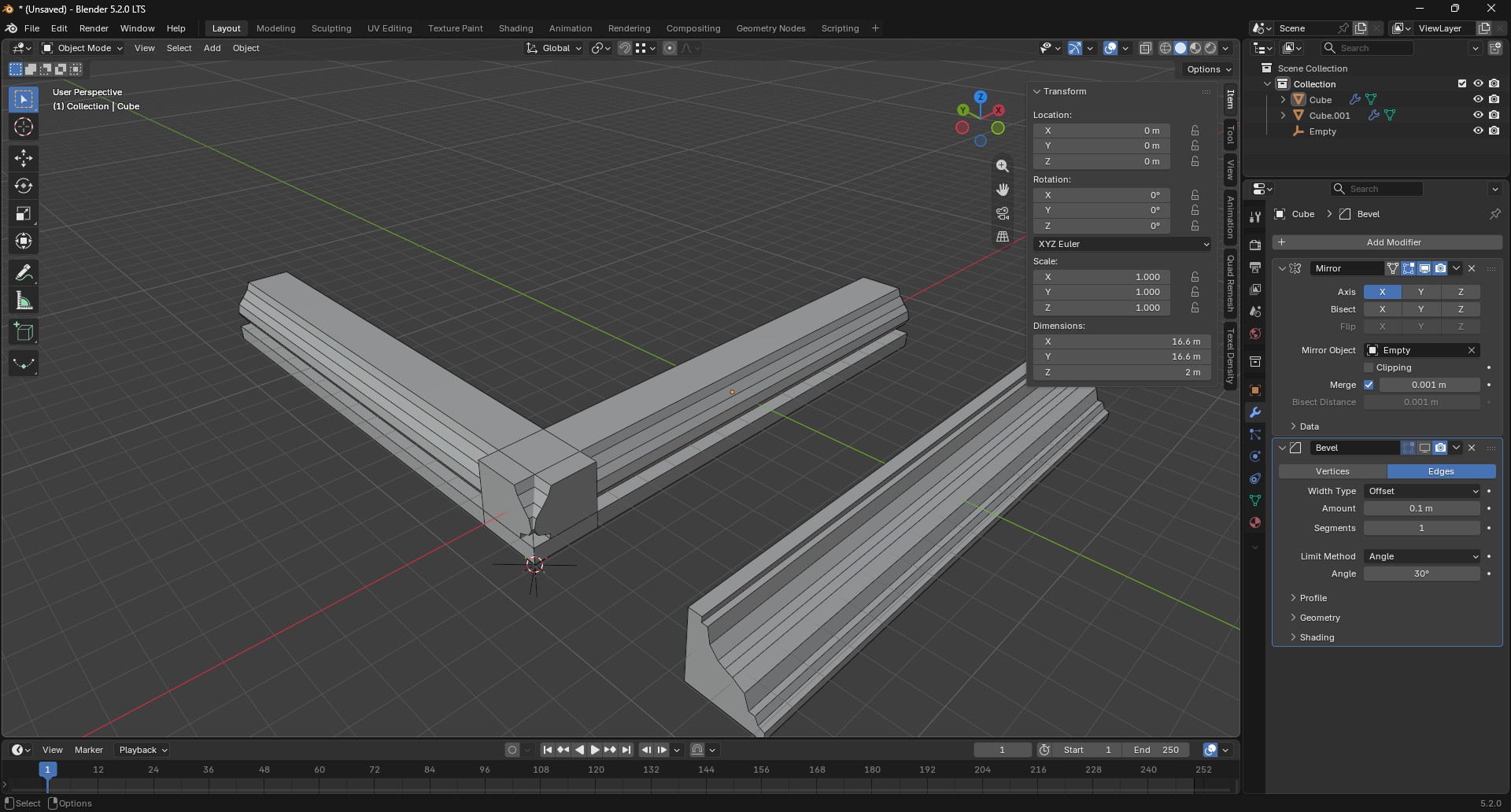Jump to the last frame in timeline

pyautogui.click(x=626, y=750)
